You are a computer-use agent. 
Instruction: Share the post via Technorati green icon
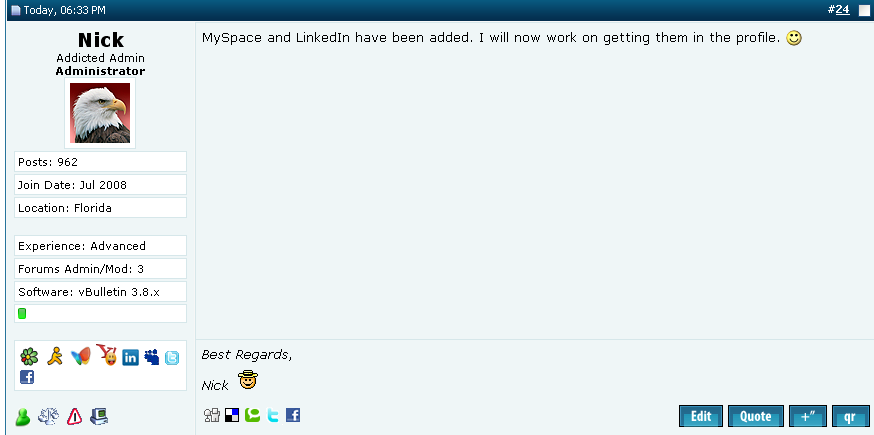click(x=253, y=415)
